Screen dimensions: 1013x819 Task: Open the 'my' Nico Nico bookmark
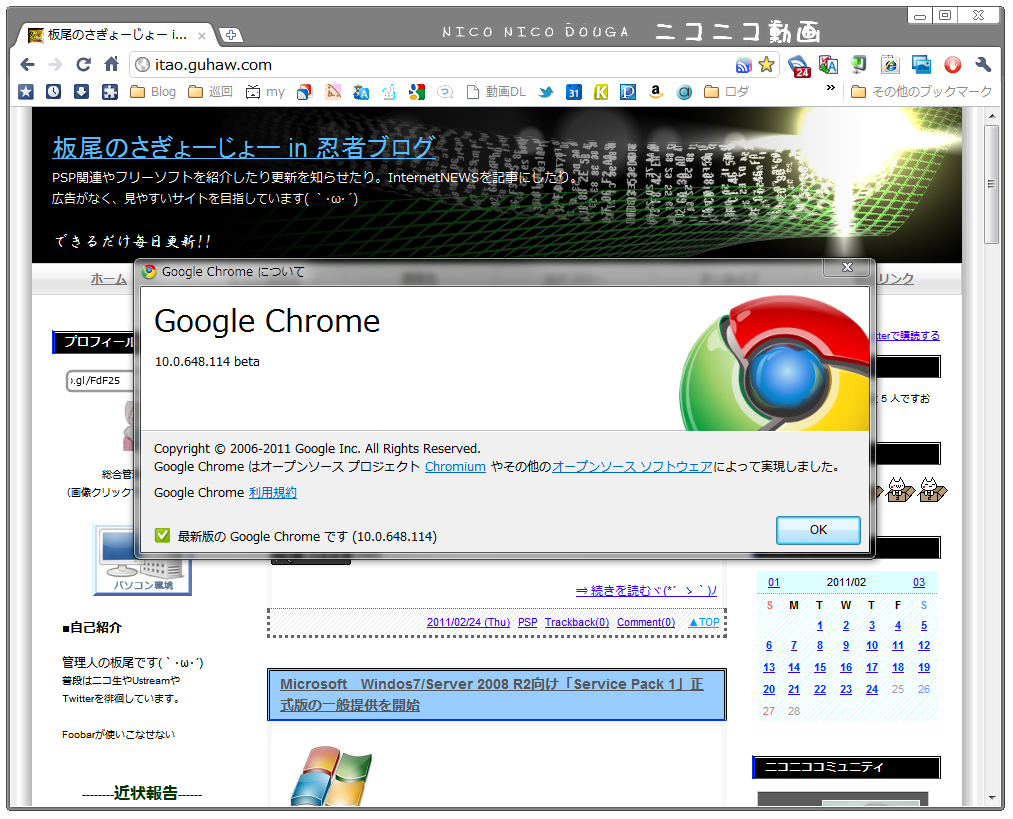point(266,92)
